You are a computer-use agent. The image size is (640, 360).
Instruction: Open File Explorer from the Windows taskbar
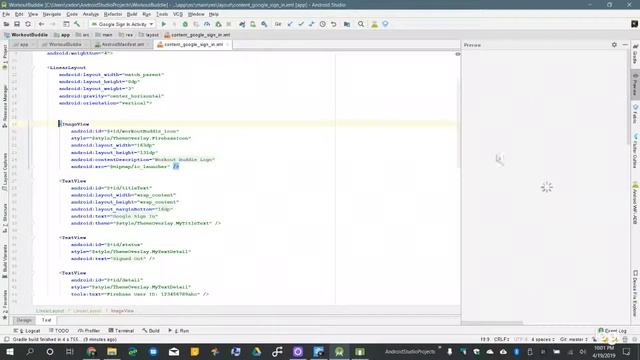pyautogui.click(x=112, y=352)
